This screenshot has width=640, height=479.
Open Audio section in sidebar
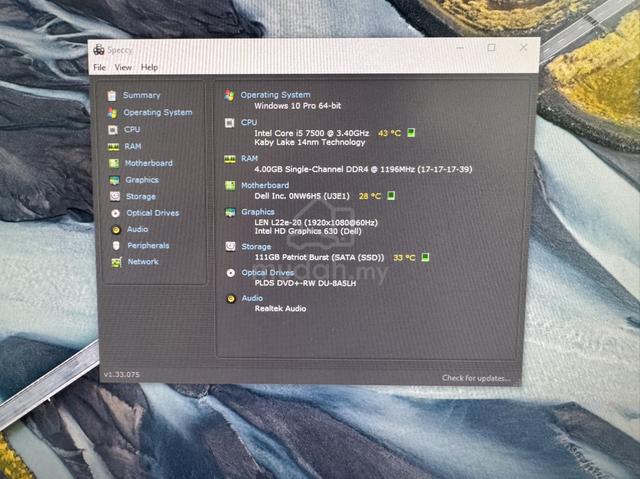[x=138, y=229]
